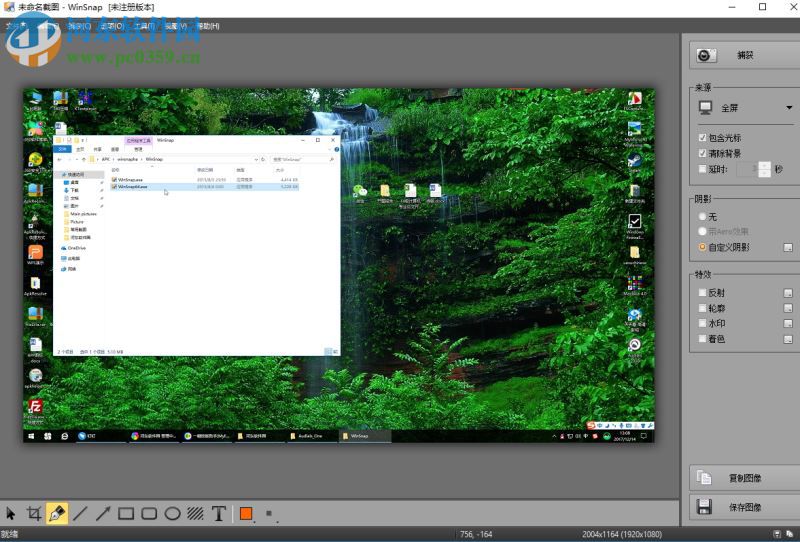The height and width of the screenshot is (542, 800).
Task: Select the 无 shadow radio option
Action: pos(703,216)
